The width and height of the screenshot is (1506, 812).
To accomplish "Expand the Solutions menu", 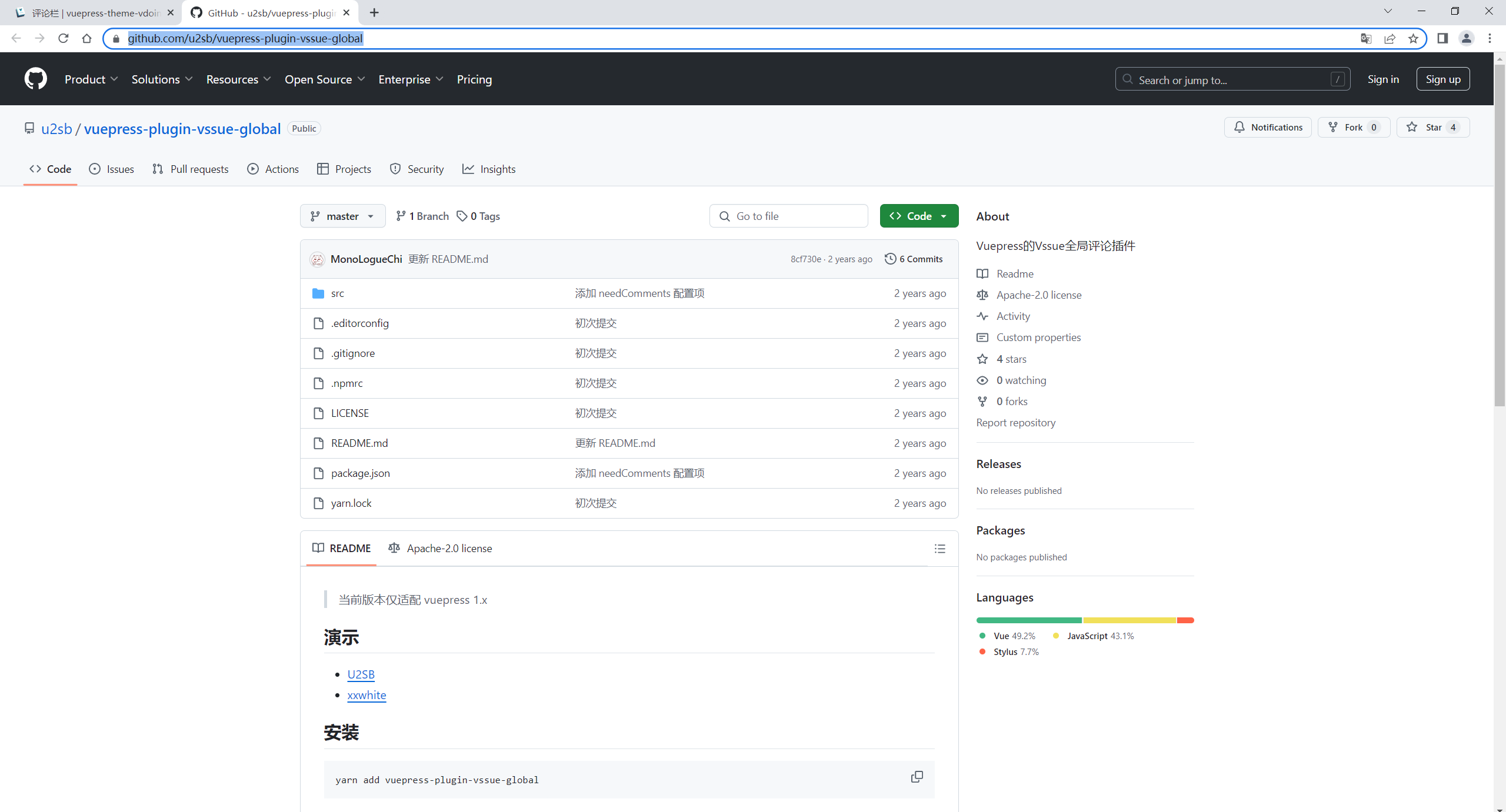I will point(162,79).
